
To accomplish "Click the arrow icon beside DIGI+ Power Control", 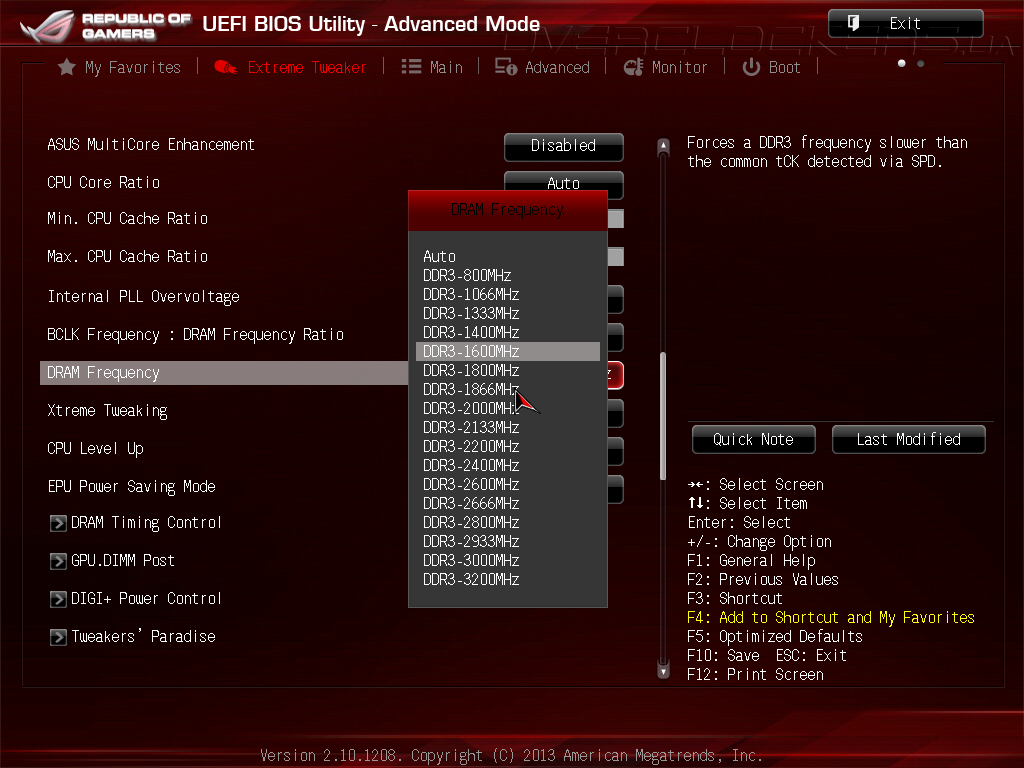I will [58, 599].
